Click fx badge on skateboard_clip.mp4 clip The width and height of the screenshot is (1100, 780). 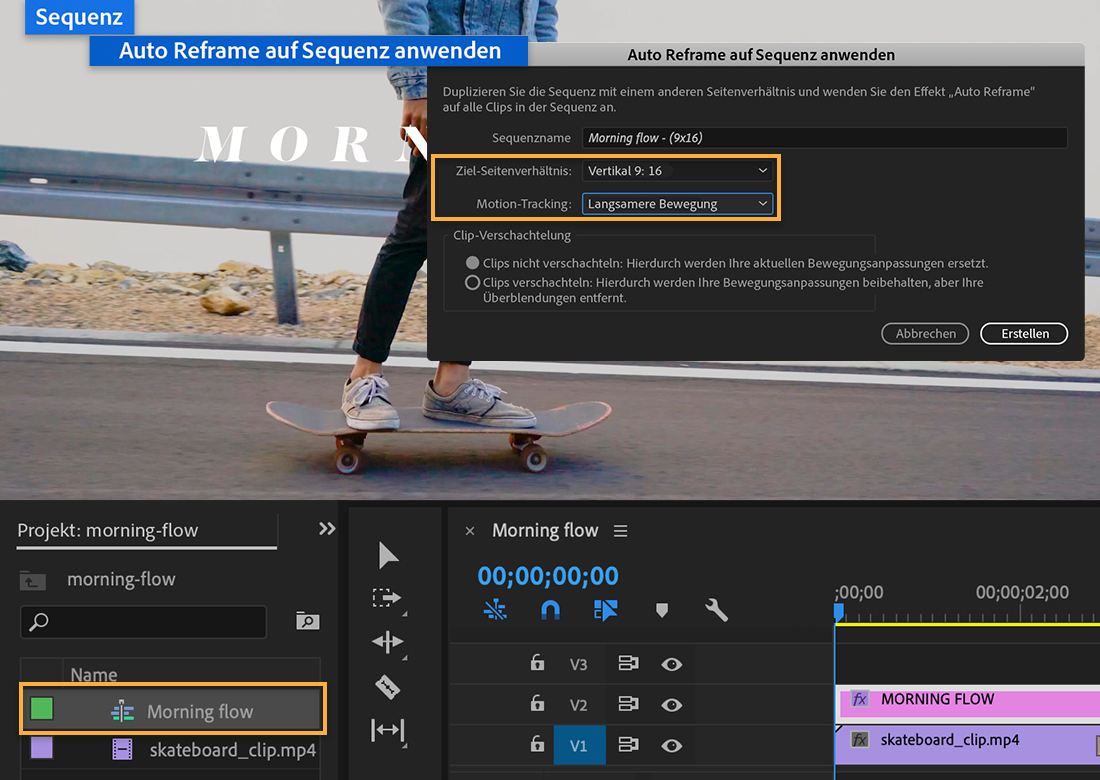[859, 739]
